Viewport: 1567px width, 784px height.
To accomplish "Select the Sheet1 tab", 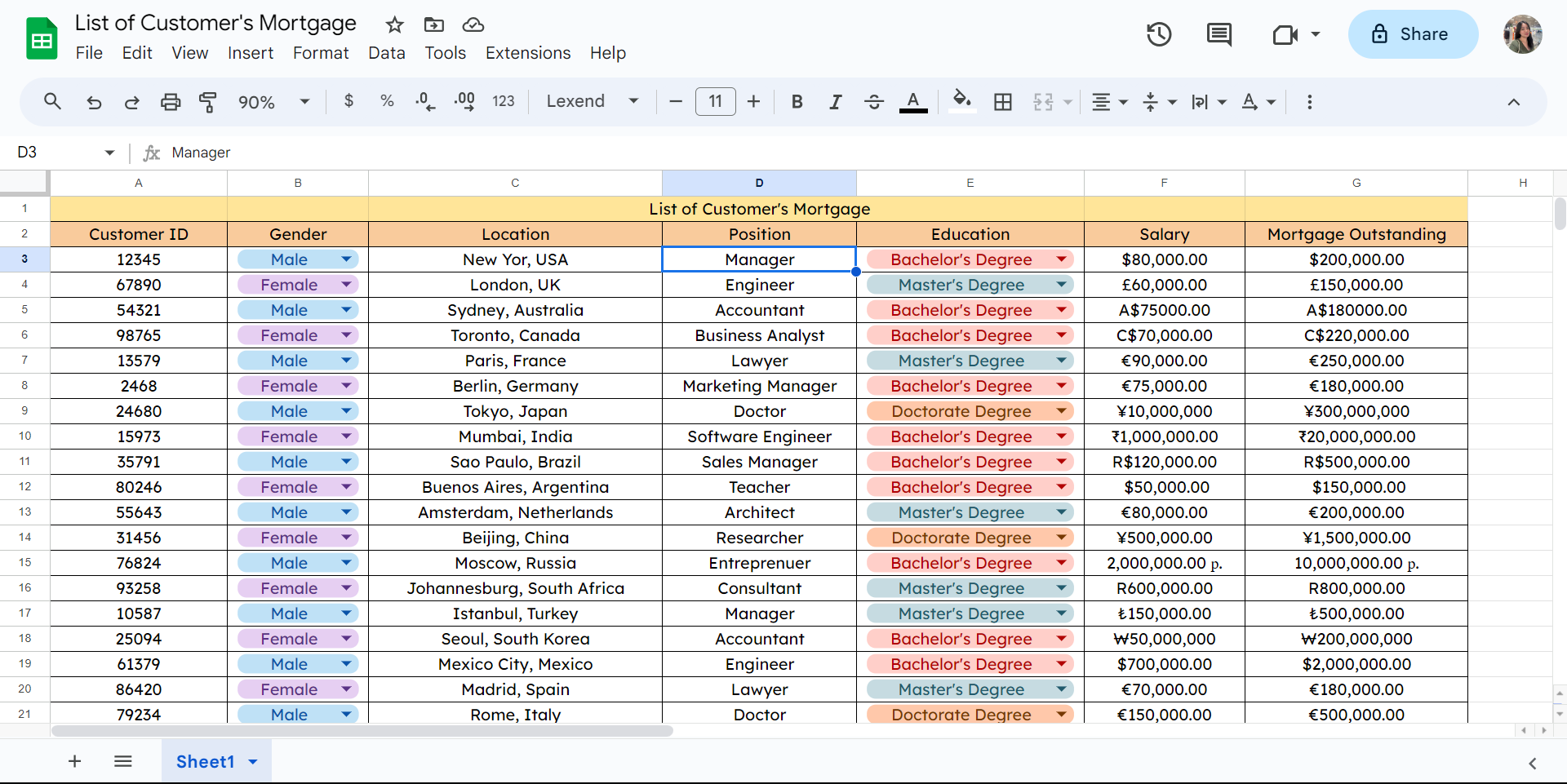I will (x=216, y=761).
